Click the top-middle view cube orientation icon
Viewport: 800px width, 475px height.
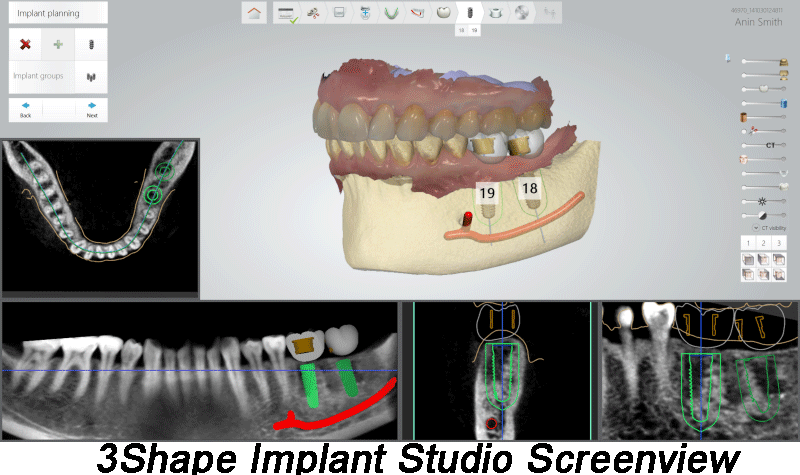coord(763,260)
